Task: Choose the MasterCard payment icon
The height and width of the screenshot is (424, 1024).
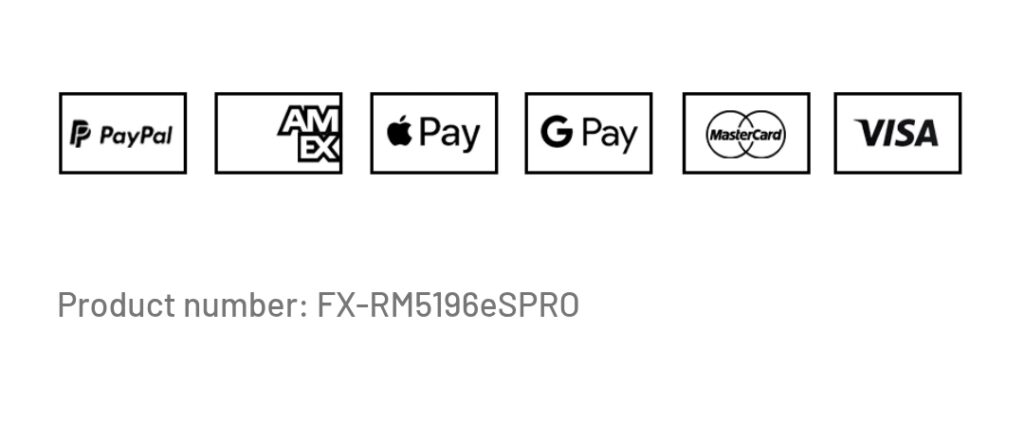Action: (x=746, y=133)
